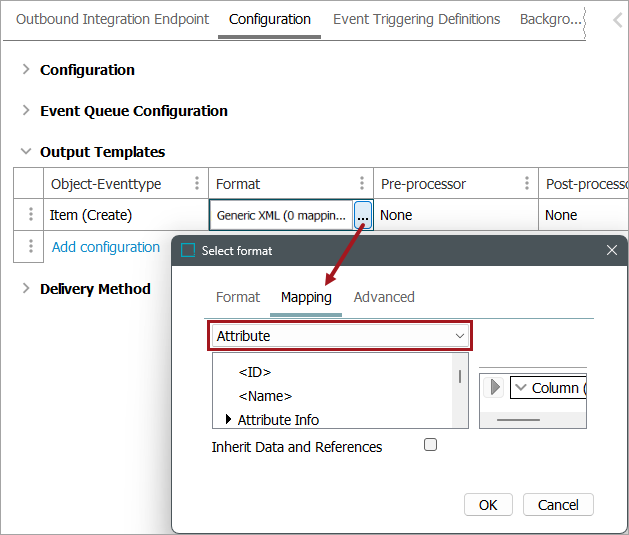The width and height of the screenshot is (629, 535).
Task: Close the Select format dialog
Action: pos(612,250)
